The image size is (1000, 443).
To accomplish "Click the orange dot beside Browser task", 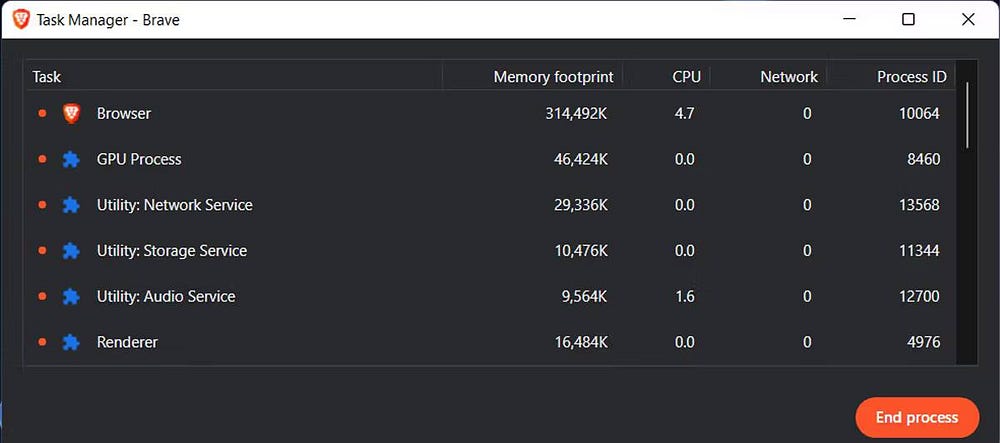I will click(x=42, y=114).
